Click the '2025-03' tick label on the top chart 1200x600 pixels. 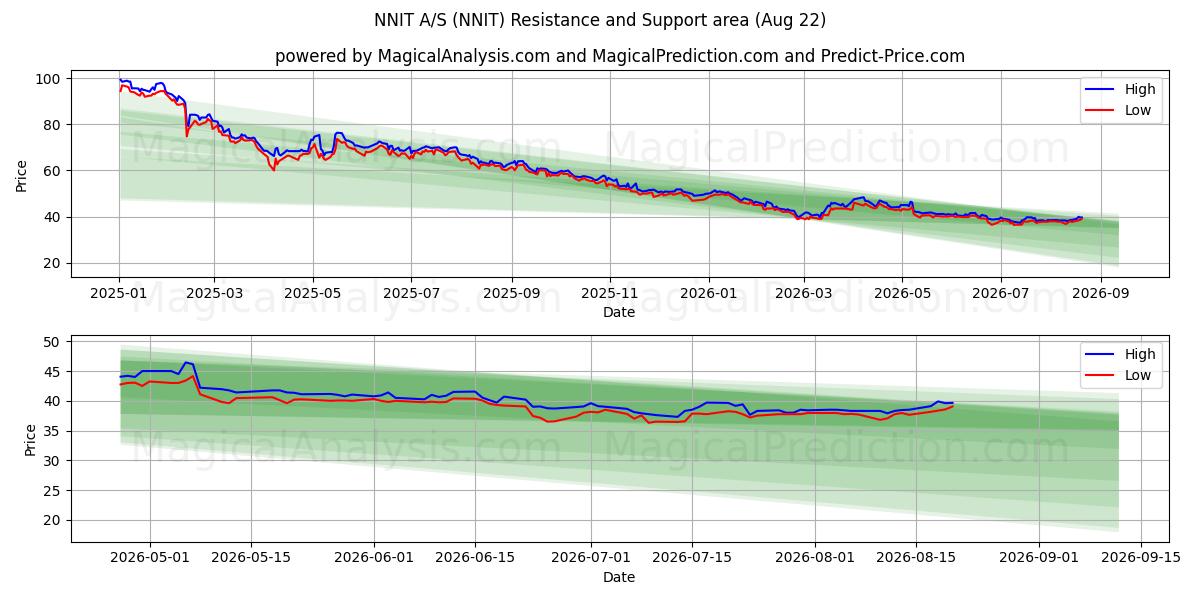(214, 294)
